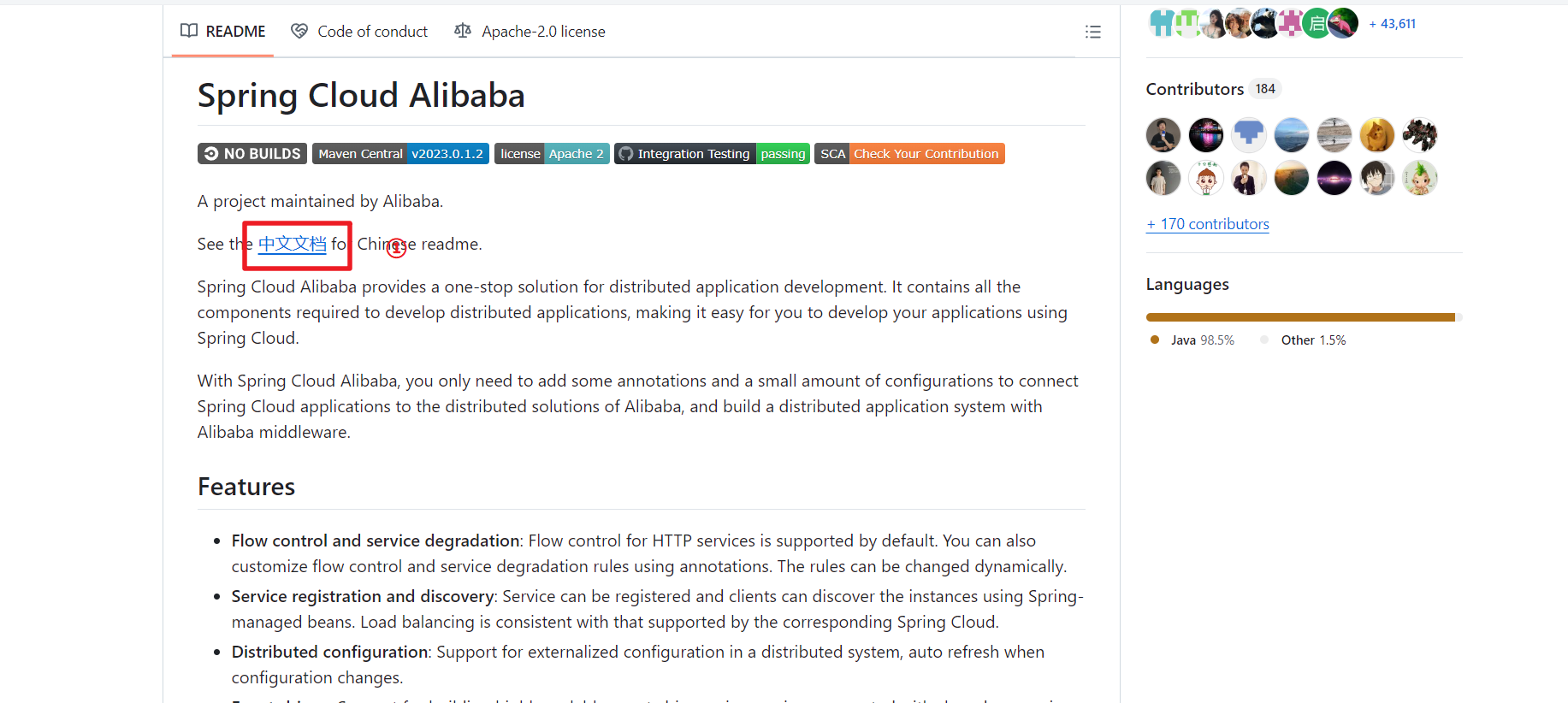The width and height of the screenshot is (1568, 703).
Task: Open the + 43,611 users link
Action: [1392, 24]
